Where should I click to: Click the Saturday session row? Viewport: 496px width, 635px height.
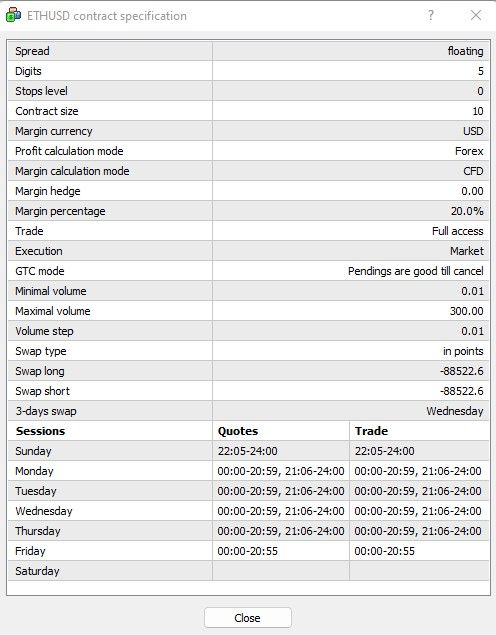(x=248, y=571)
